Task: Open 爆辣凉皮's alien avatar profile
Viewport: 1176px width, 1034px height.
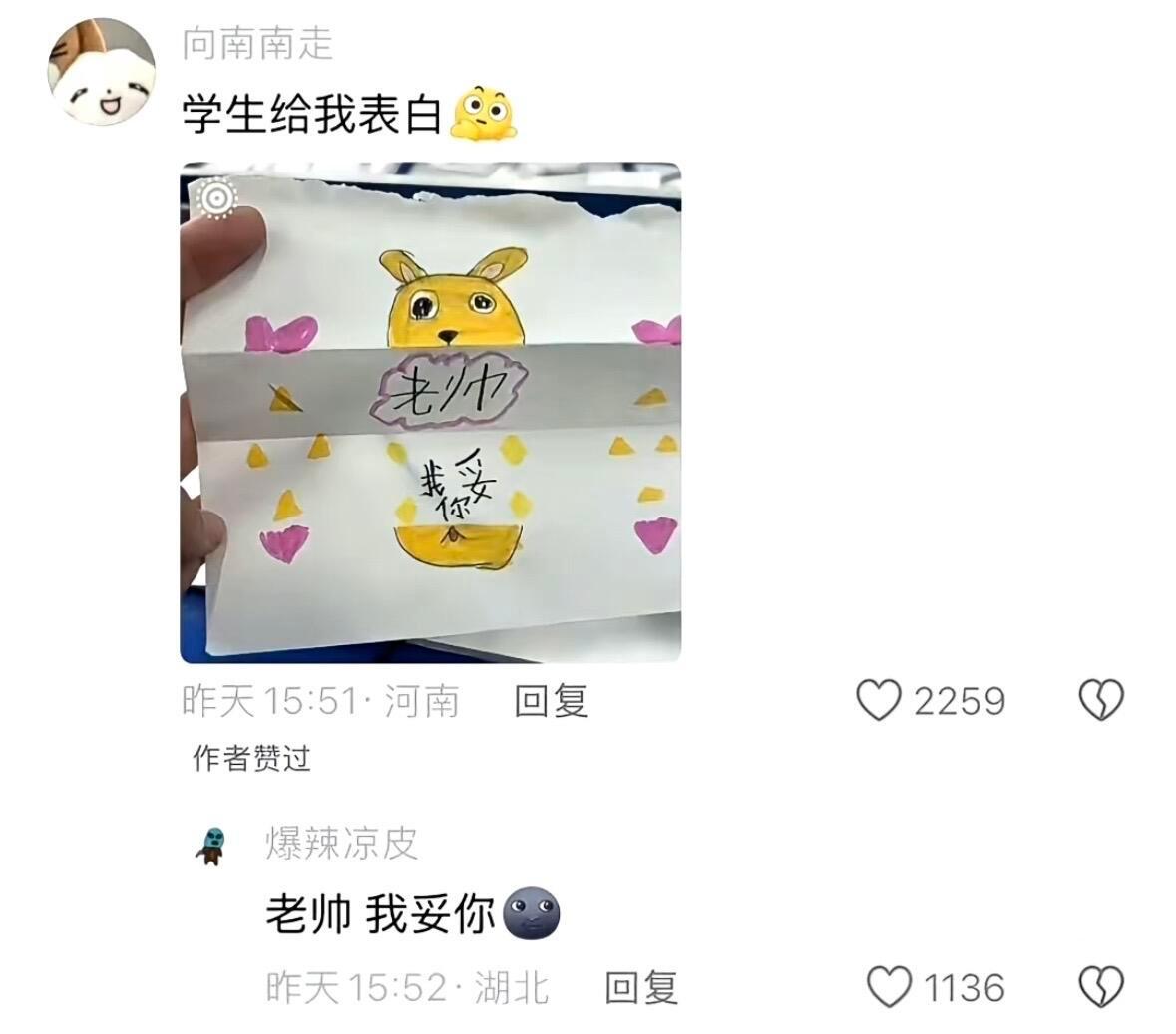Action: click(212, 845)
